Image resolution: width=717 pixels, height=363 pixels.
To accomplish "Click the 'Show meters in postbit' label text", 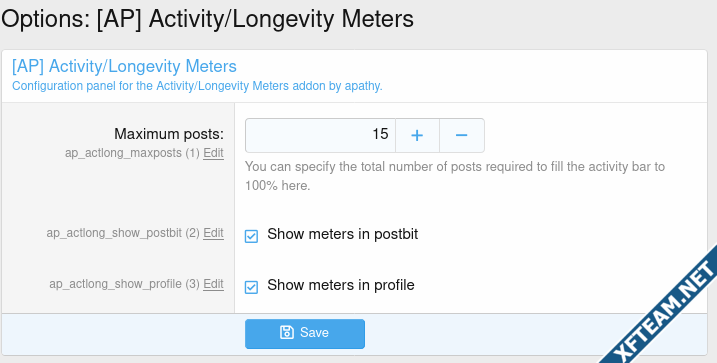I will coord(342,234).
